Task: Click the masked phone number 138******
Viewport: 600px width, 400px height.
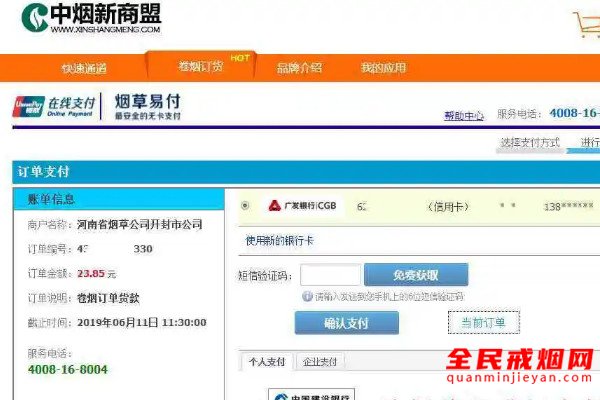Action: point(568,207)
